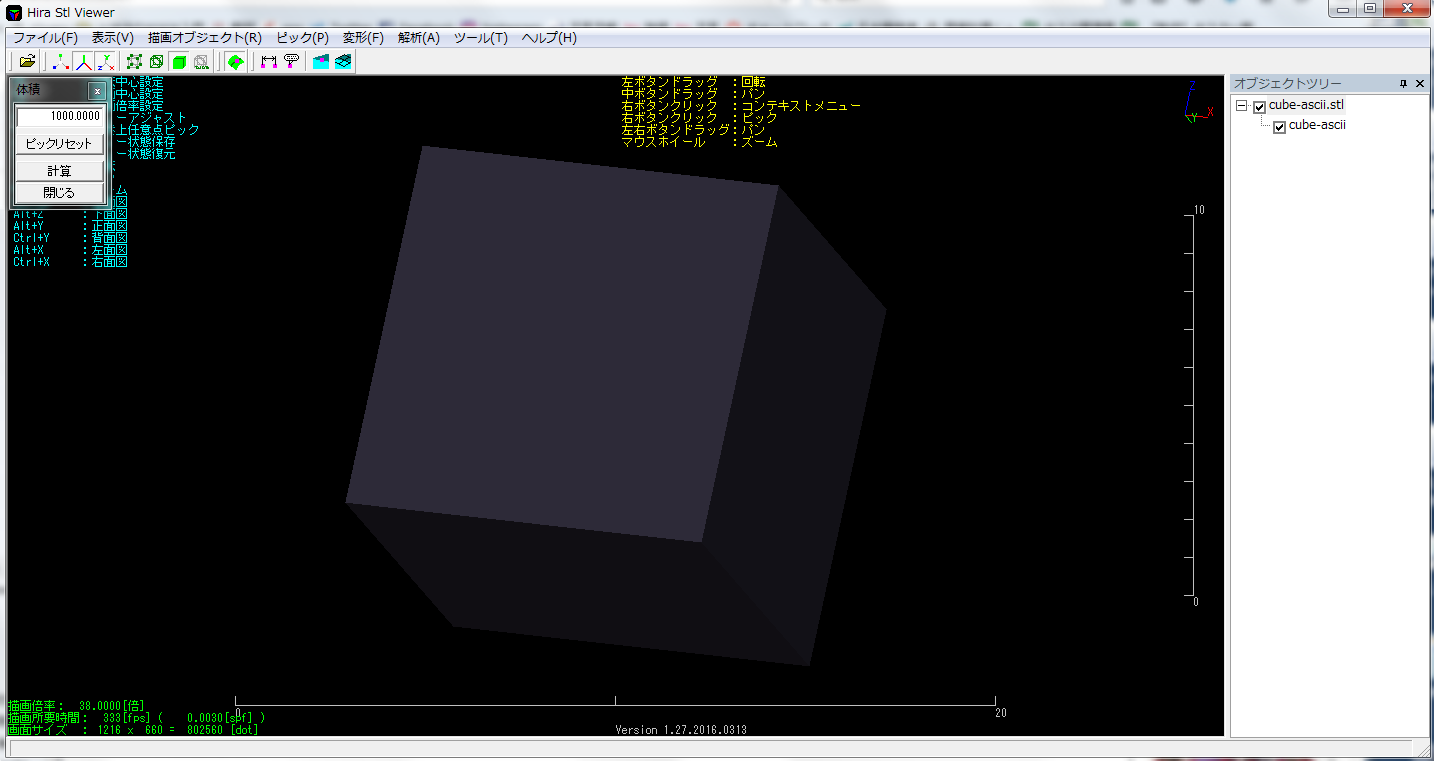Image resolution: width=1434 pixels, height=761 pixels.
Task: Click the Ctrl+Y 背面図 shortcut text
Action: pos(70,238)
